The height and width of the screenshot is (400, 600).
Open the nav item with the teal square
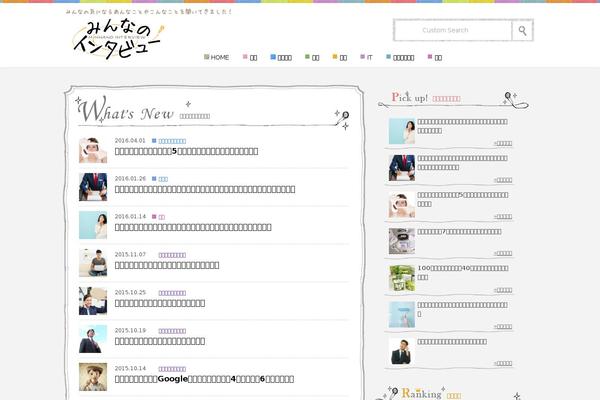tap(400, 57)
